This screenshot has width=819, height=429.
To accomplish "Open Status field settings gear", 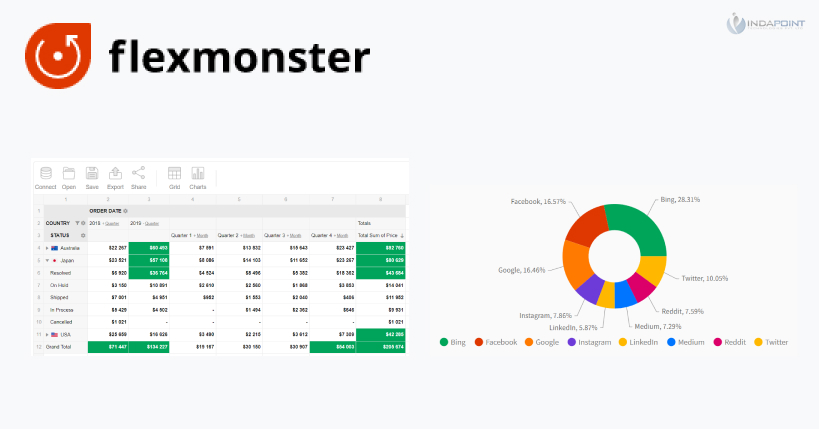I will [83, 236].
